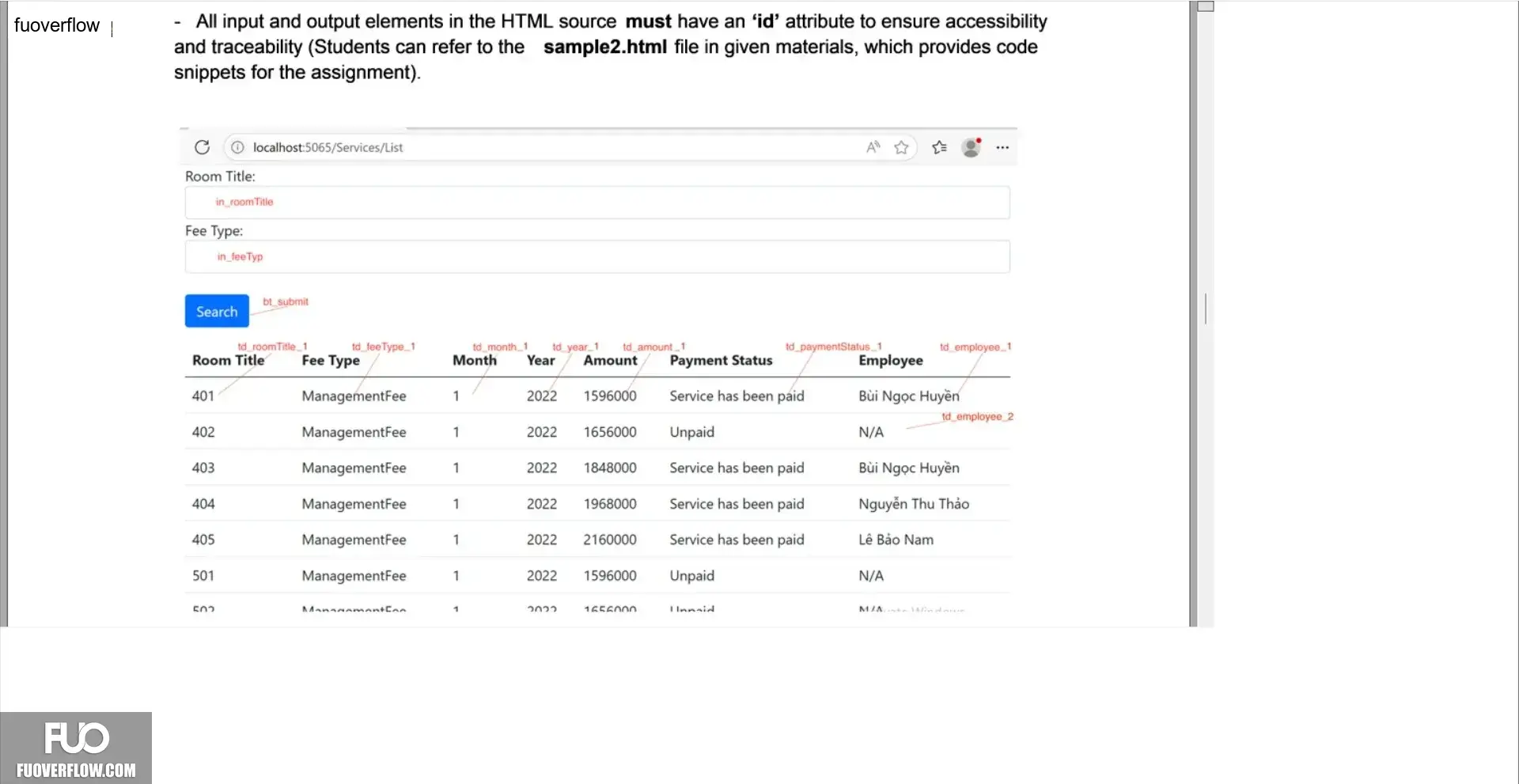Open the browser's three-dot settings menu
This screenshot has width=1519, height=784.
pos(1002,147)
